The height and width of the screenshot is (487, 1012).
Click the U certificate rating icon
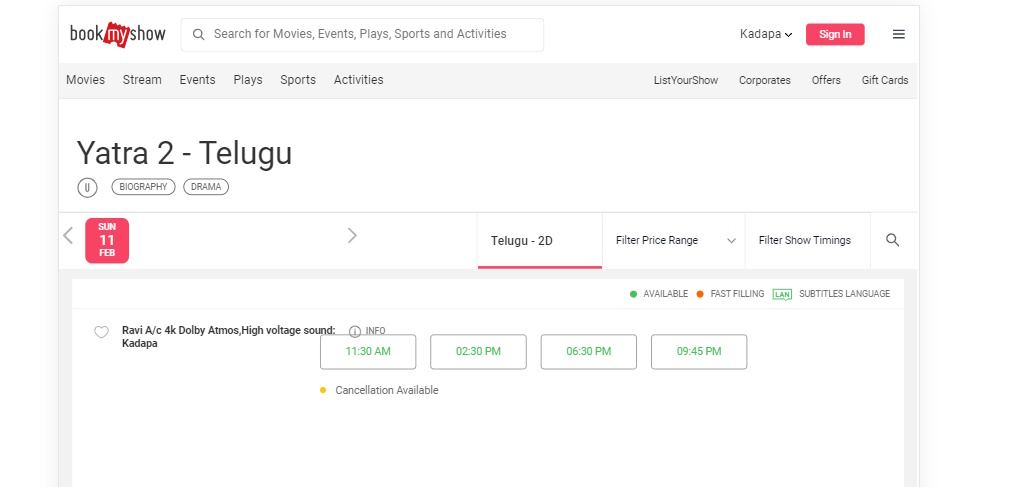pyautogui.click(x=87, y=187)
